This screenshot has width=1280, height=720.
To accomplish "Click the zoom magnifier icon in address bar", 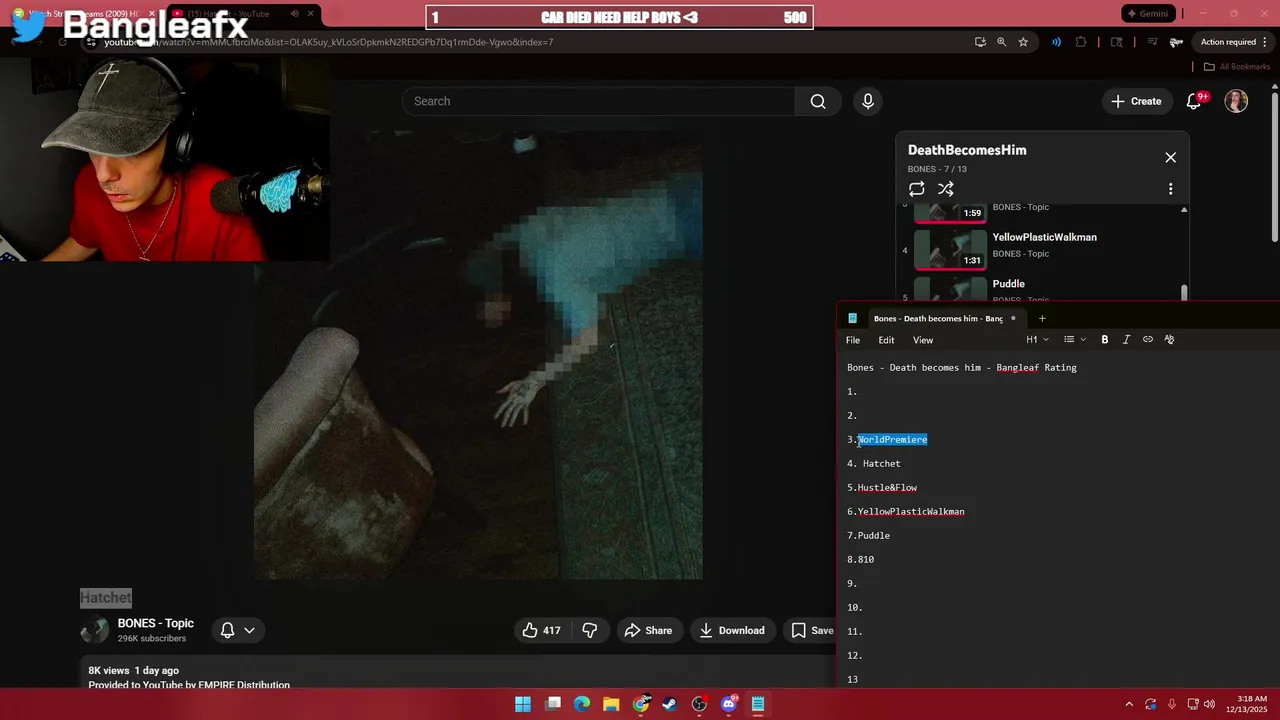I will click(1001, 42).
